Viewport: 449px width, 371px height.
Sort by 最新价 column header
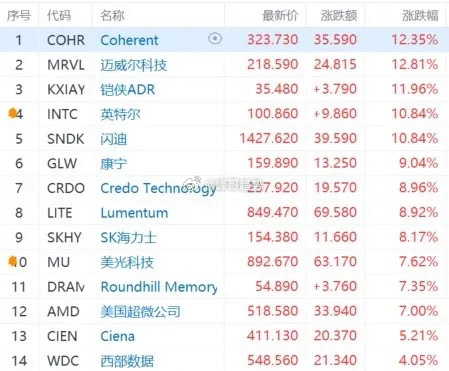[x=280, y=15]
